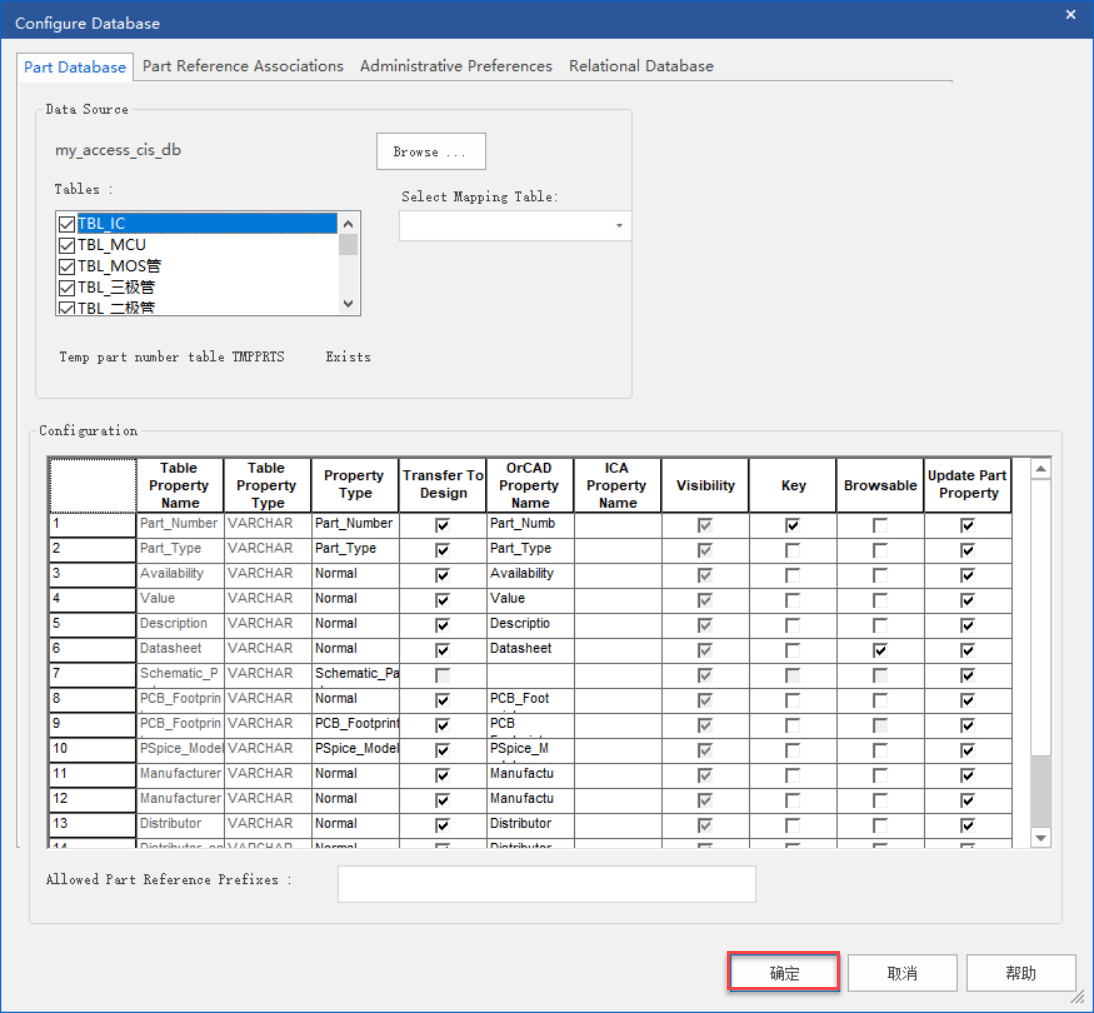Confirm with the 确定 button
The height and width of the screenshot is (1013, 1094).
click(x=784, y=973)
